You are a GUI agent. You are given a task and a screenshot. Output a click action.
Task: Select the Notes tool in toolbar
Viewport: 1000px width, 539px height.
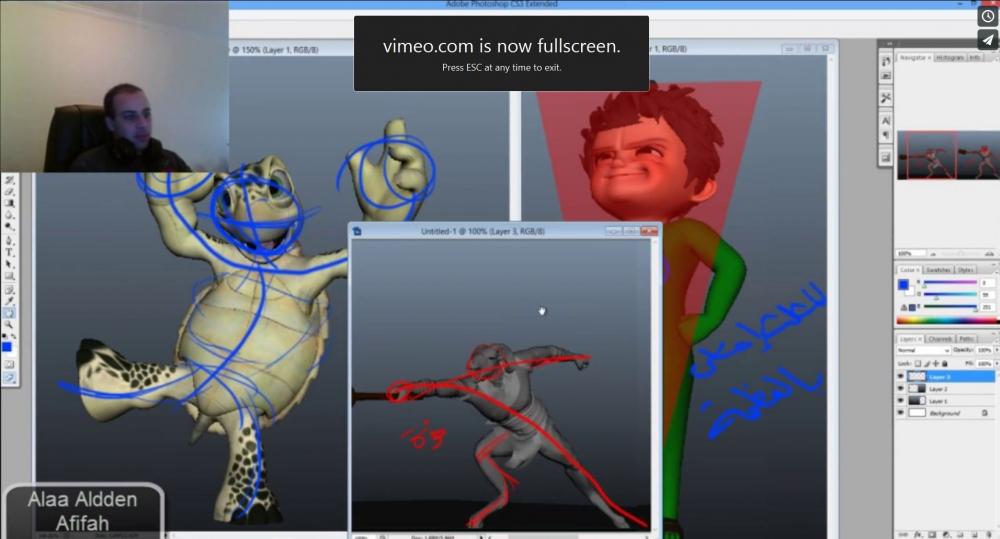9,290
